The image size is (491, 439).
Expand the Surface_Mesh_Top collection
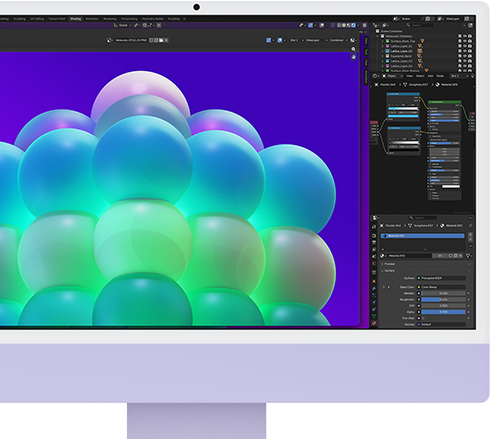click(383, 41)
